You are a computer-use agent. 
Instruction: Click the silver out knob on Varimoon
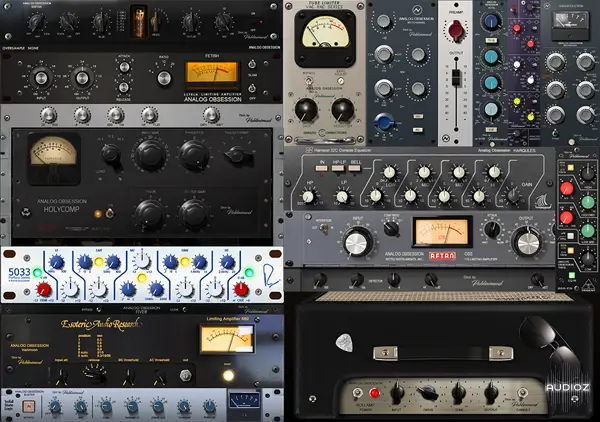[186, 375]
